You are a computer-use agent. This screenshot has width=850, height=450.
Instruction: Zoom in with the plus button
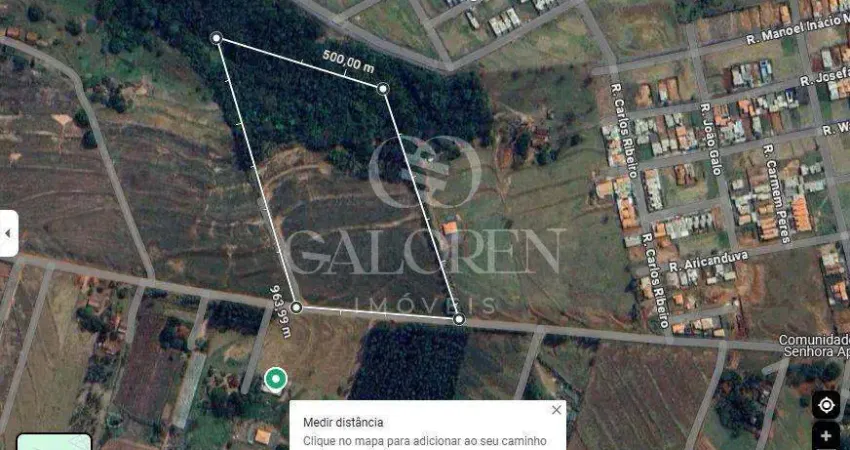coord(826,436)
